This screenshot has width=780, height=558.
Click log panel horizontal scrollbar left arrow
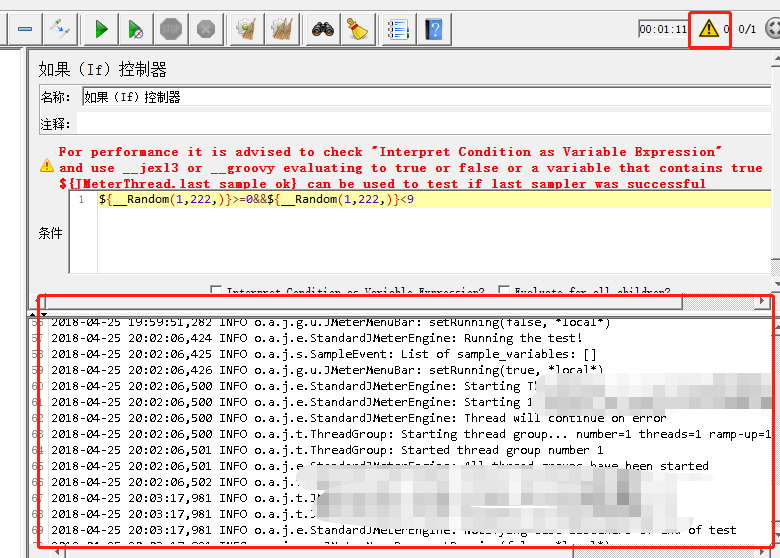coord(58,552)
